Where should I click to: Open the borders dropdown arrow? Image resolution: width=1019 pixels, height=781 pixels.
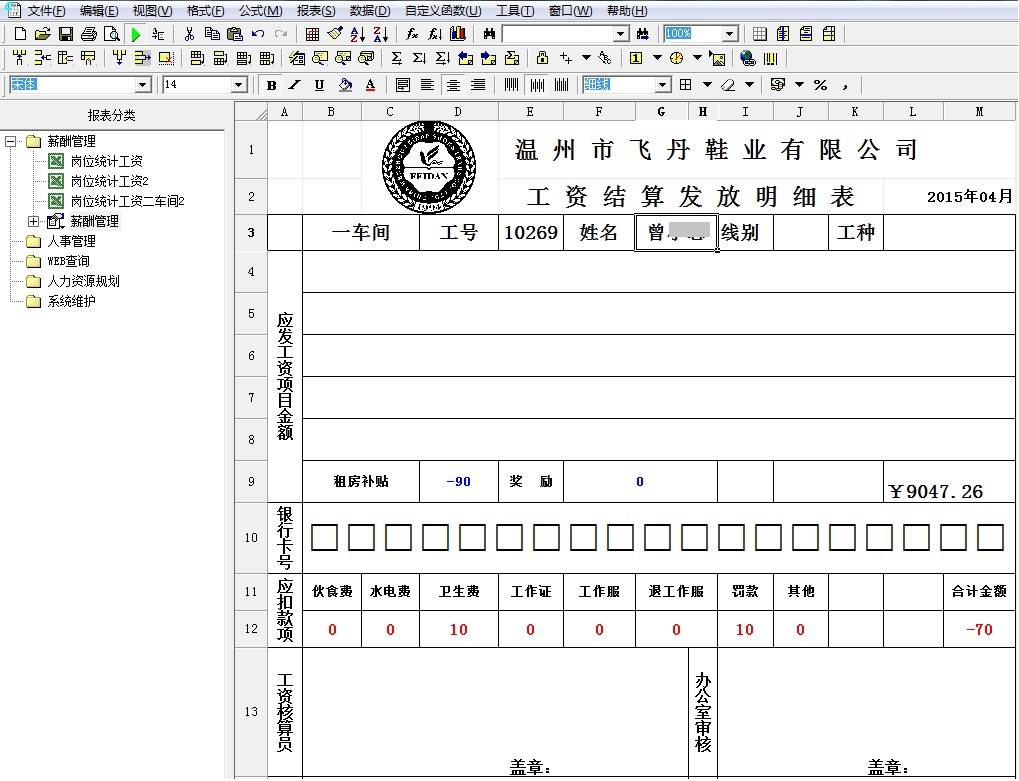point(707,85)
